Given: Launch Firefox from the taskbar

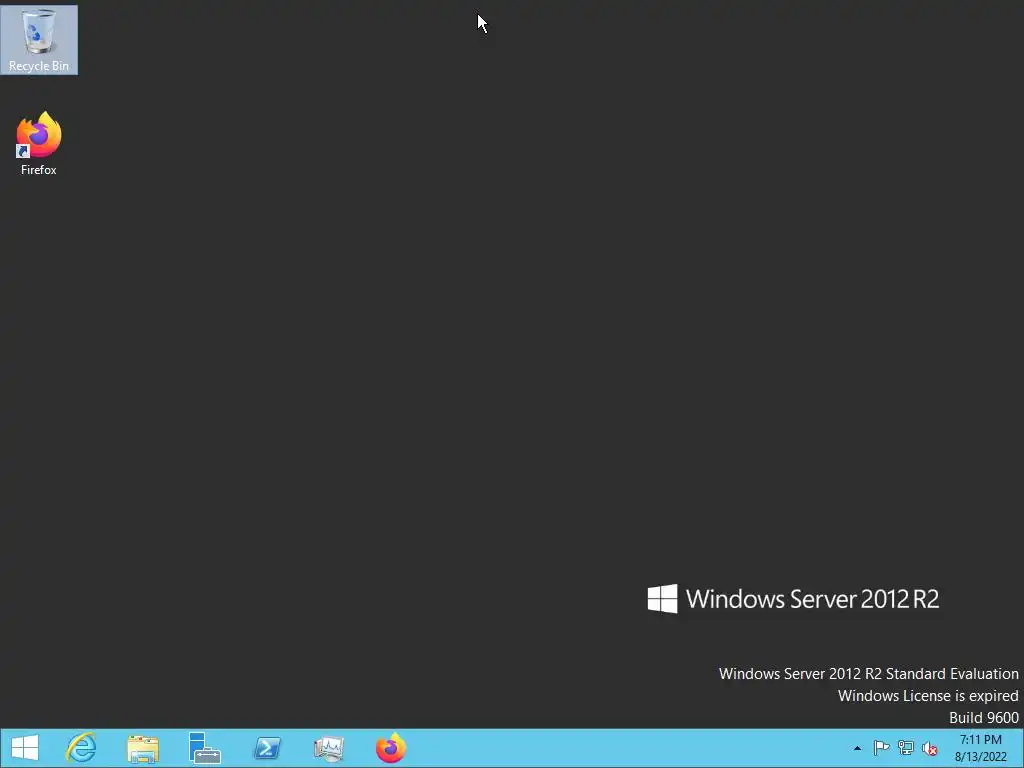Looking at the screenshot, I should [x=391, y=748].
